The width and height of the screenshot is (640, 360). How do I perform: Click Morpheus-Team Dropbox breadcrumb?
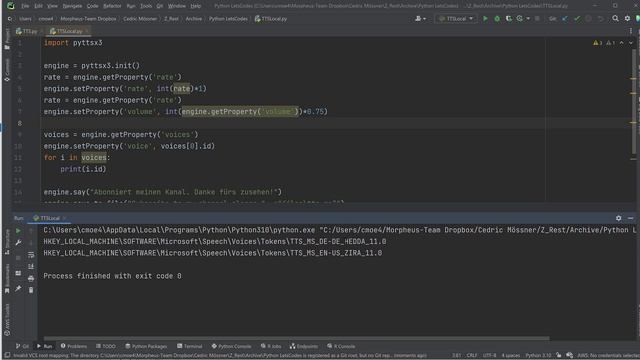pyautogui.click(x=88, y=19)
